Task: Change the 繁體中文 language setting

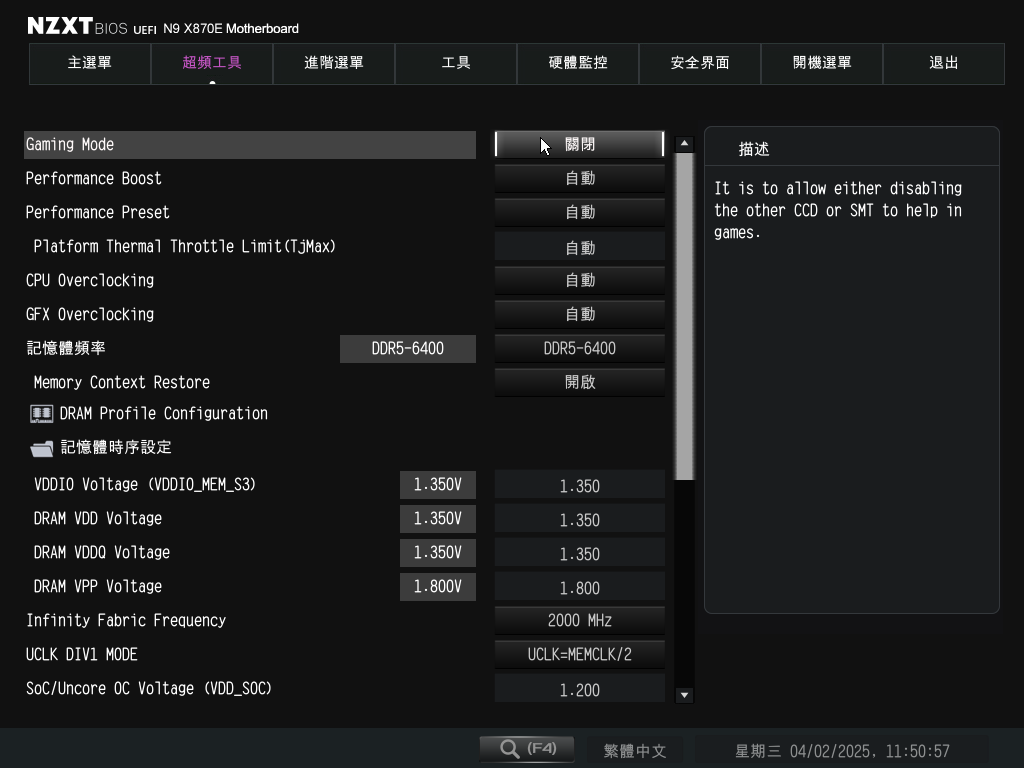Action: [x=635, y=751]
